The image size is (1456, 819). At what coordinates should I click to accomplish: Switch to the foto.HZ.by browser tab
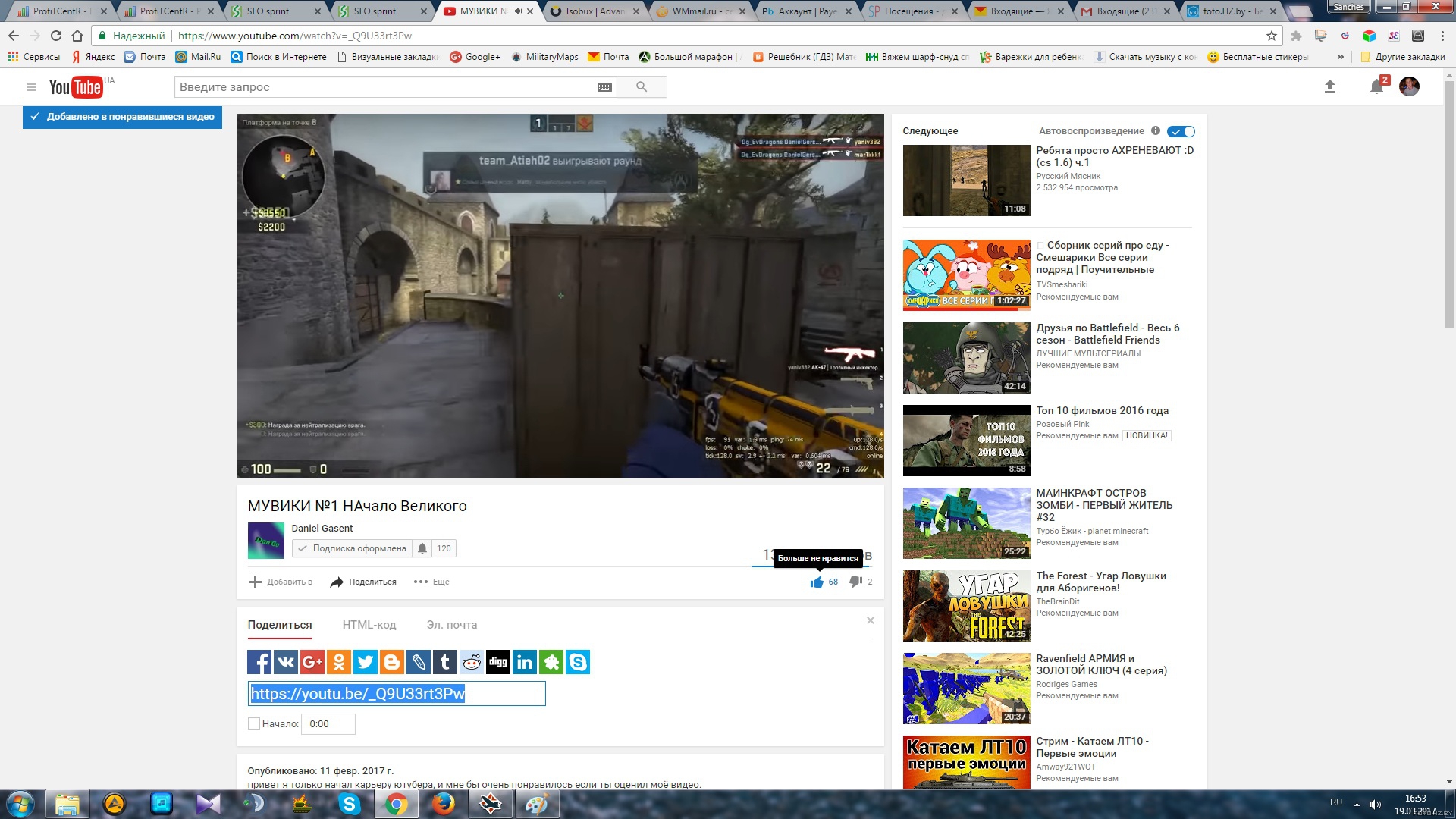tap(1232, 11)
